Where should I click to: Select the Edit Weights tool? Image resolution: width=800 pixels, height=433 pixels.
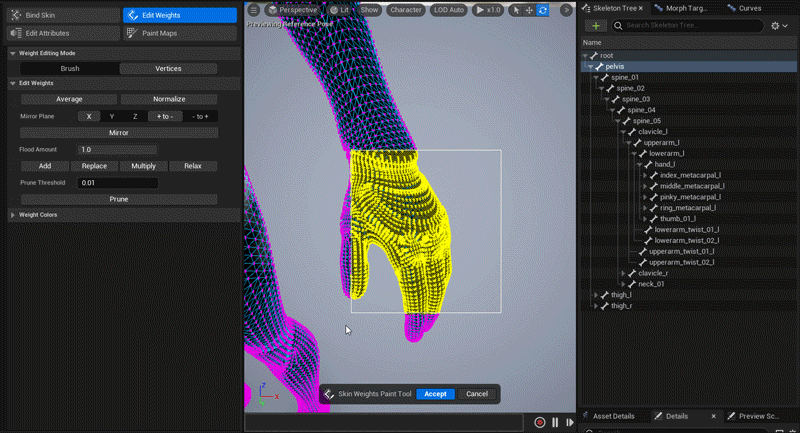pos(180,15)
